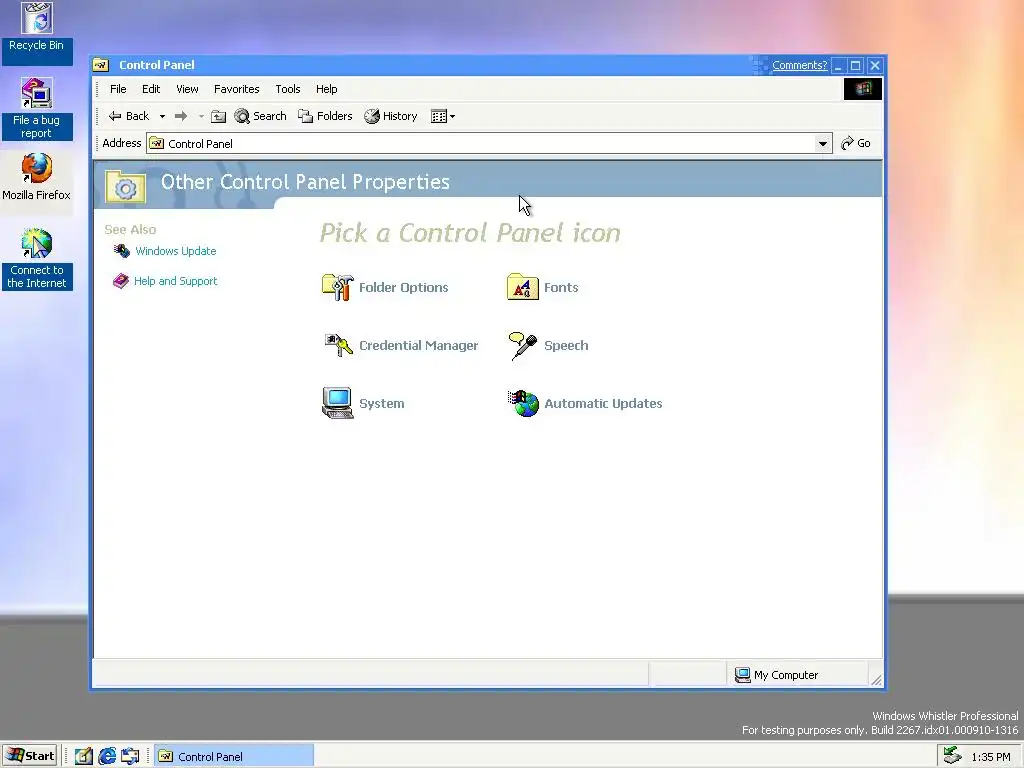Click the Folder Options label

tap(404, 287)
